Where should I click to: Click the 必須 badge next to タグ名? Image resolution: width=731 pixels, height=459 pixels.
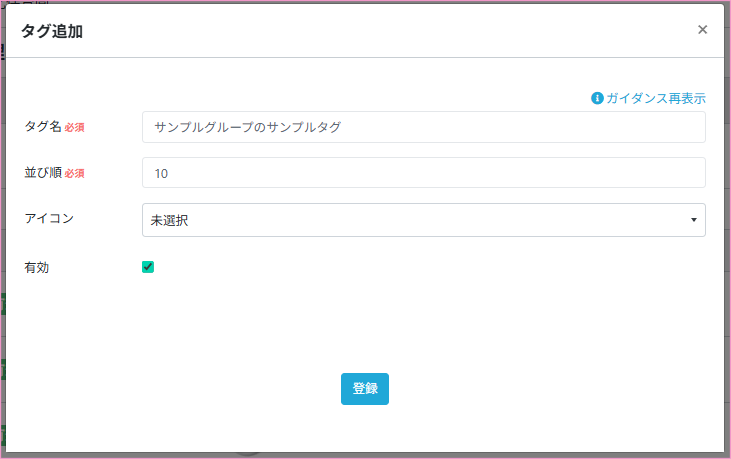coord(75,128)
